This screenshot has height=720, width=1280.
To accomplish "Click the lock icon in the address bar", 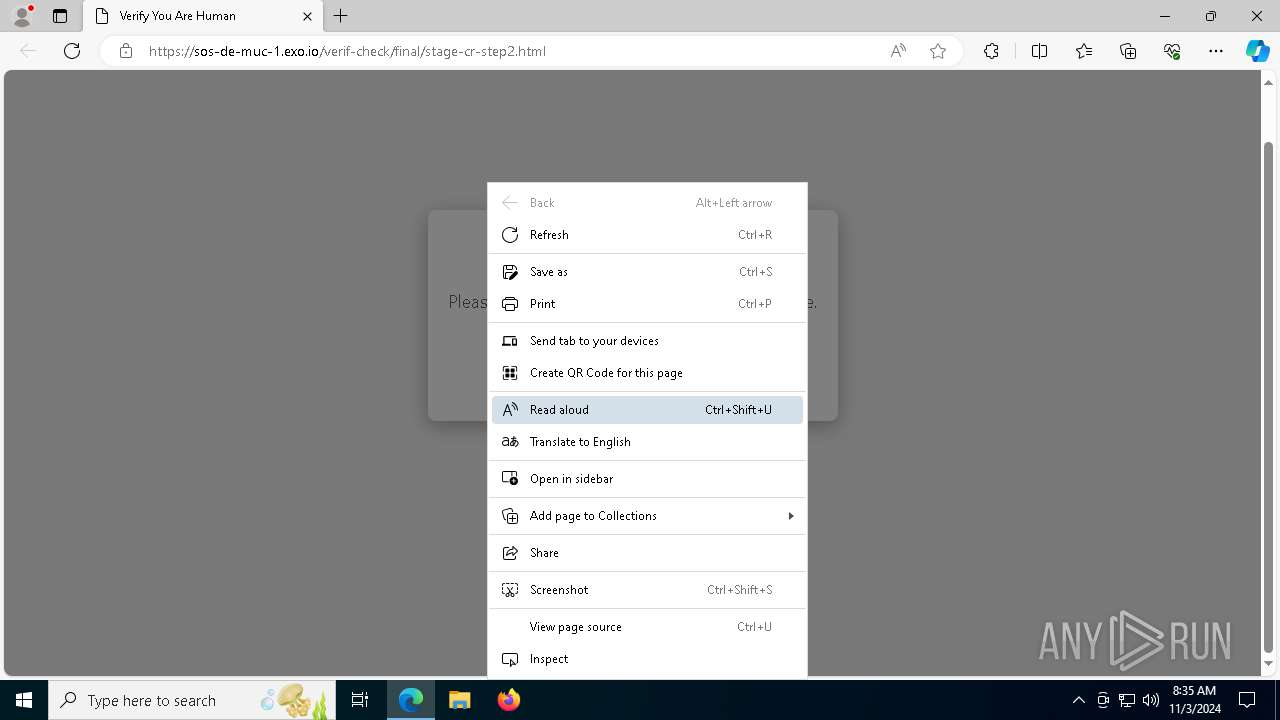I will [126, 51].
